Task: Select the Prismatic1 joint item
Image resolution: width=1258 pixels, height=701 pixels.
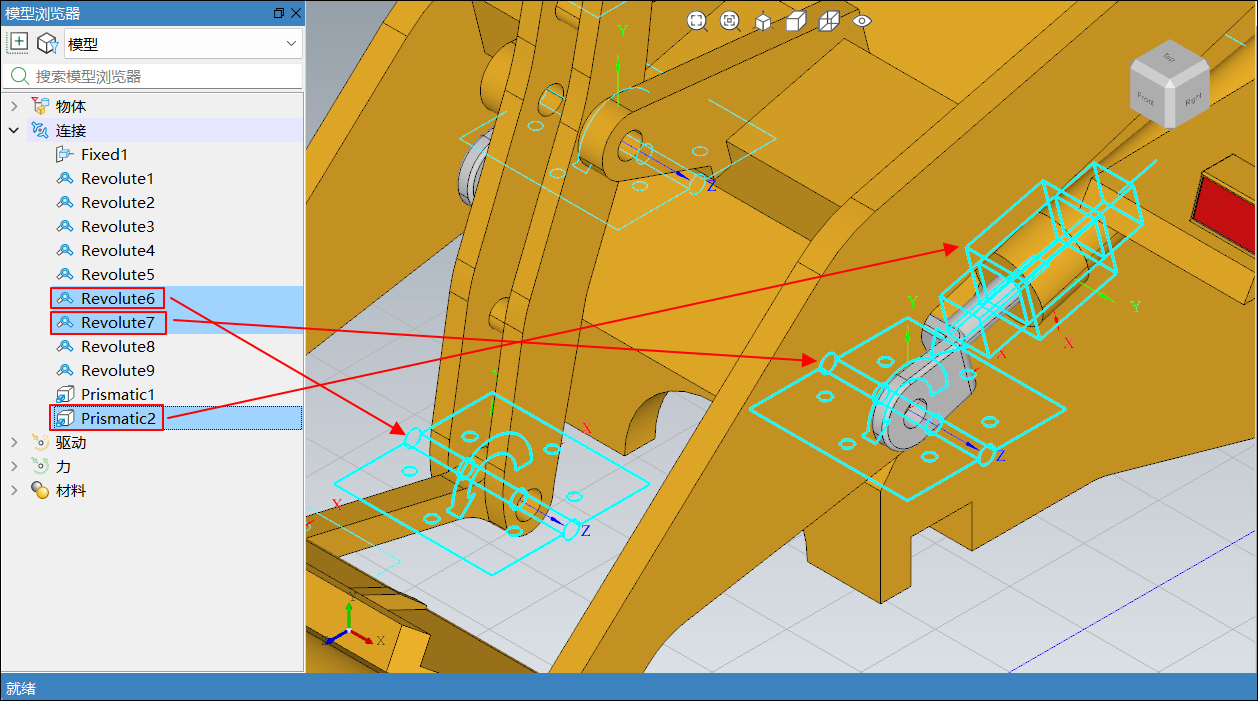Action: tap(117, 394)
